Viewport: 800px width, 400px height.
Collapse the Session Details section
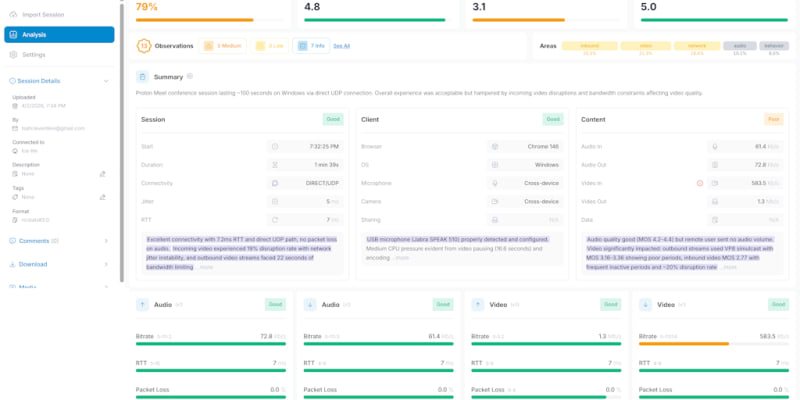(x=106, y=81)
